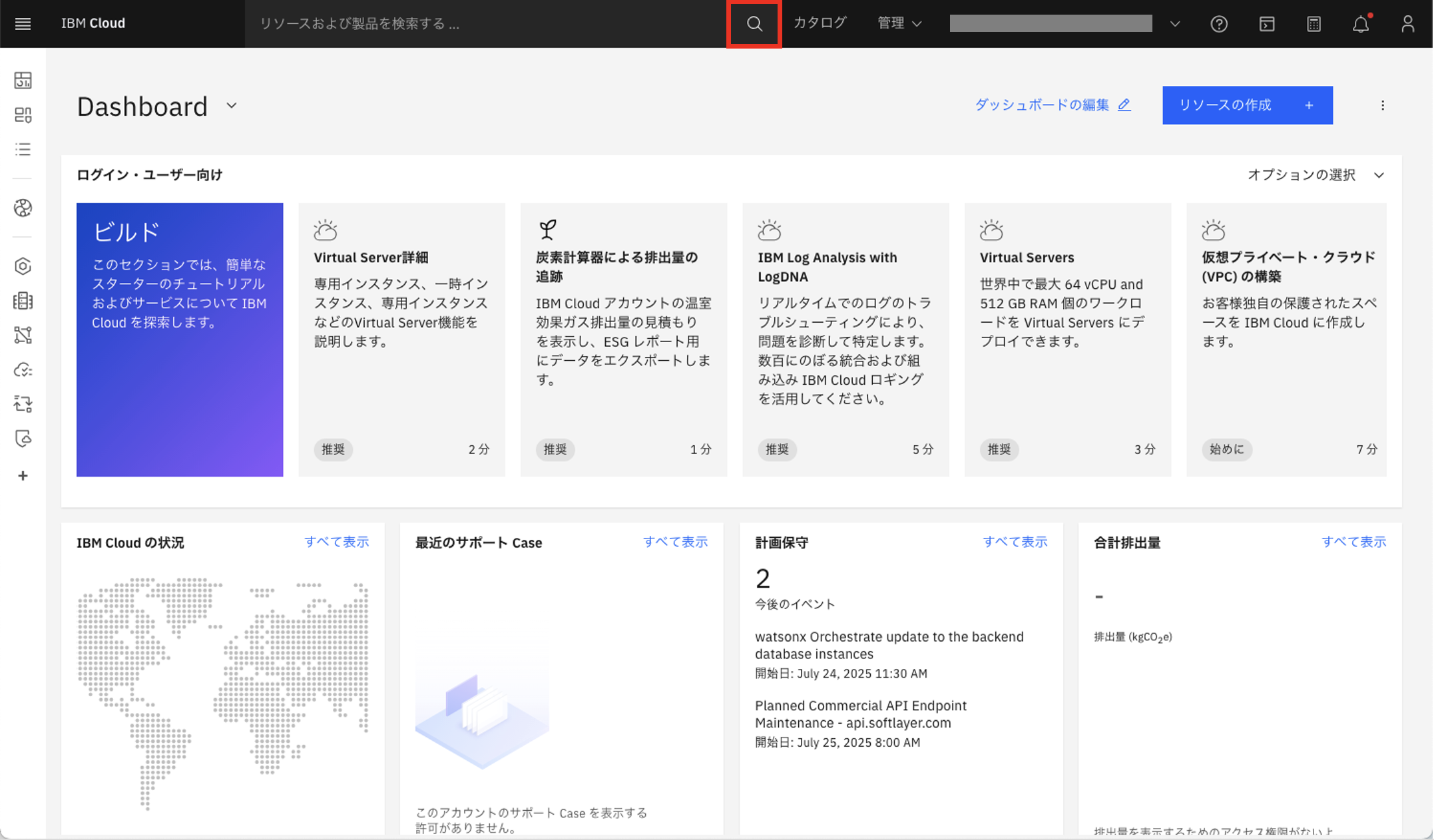Viewport: 1434px width, 840px height.
Task: Click the plus icon in left sidebar
Action: coord(23,476)
